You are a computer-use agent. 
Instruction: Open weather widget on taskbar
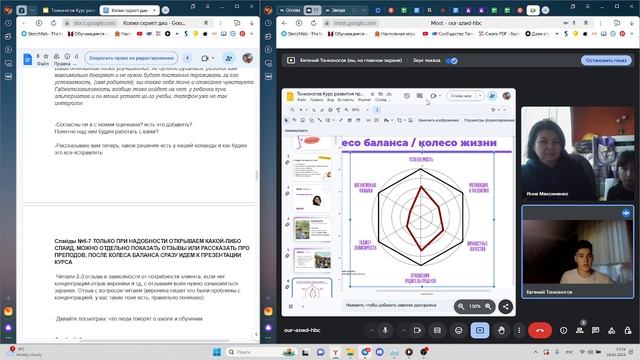click(x=25, y=352)
